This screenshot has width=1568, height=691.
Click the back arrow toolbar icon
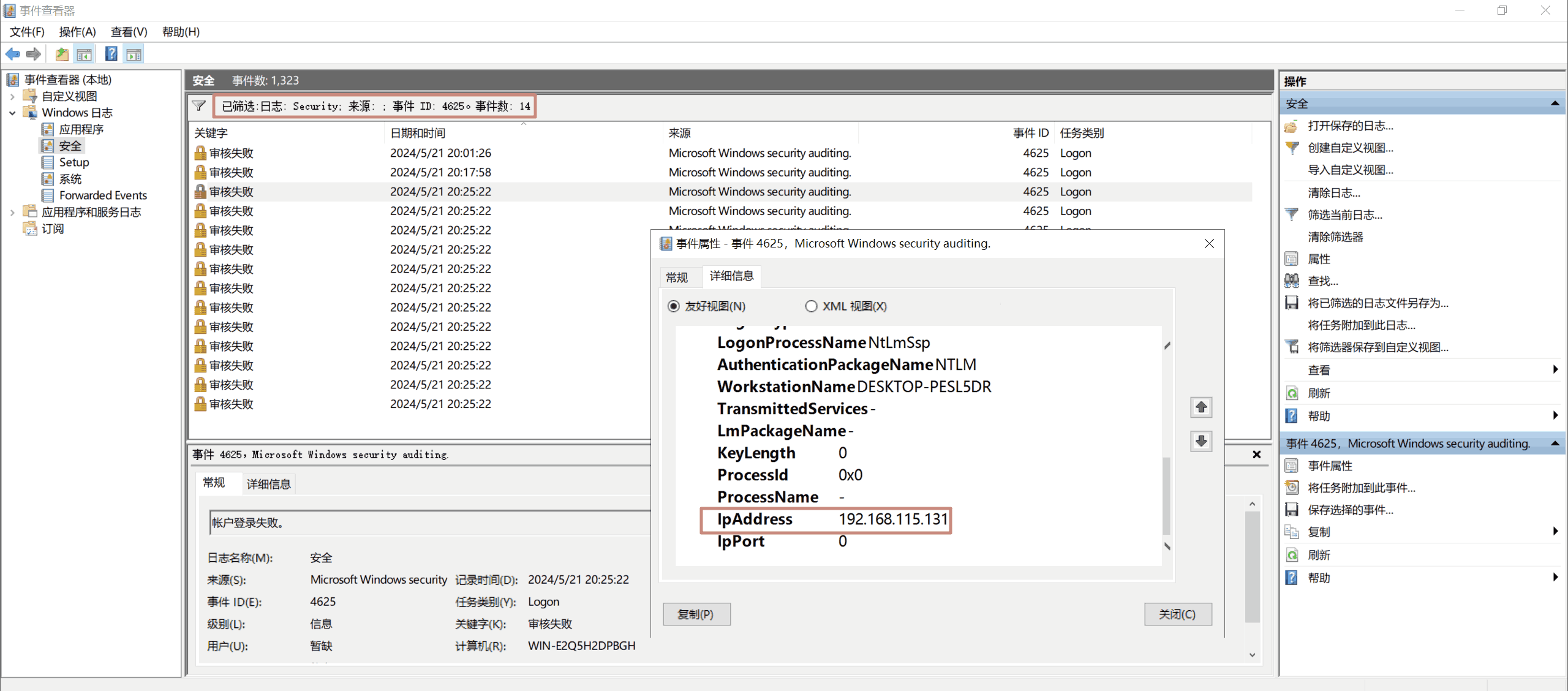click(12, 55)
